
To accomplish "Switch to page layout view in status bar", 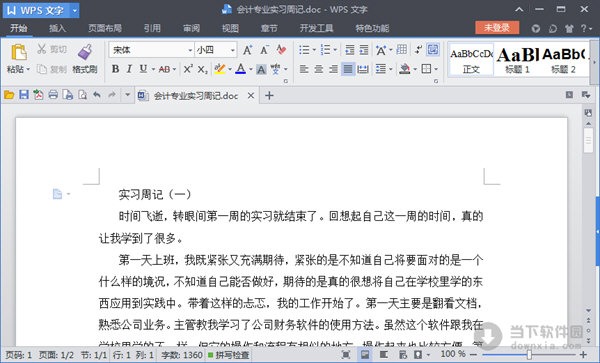I will click(365, 355).
